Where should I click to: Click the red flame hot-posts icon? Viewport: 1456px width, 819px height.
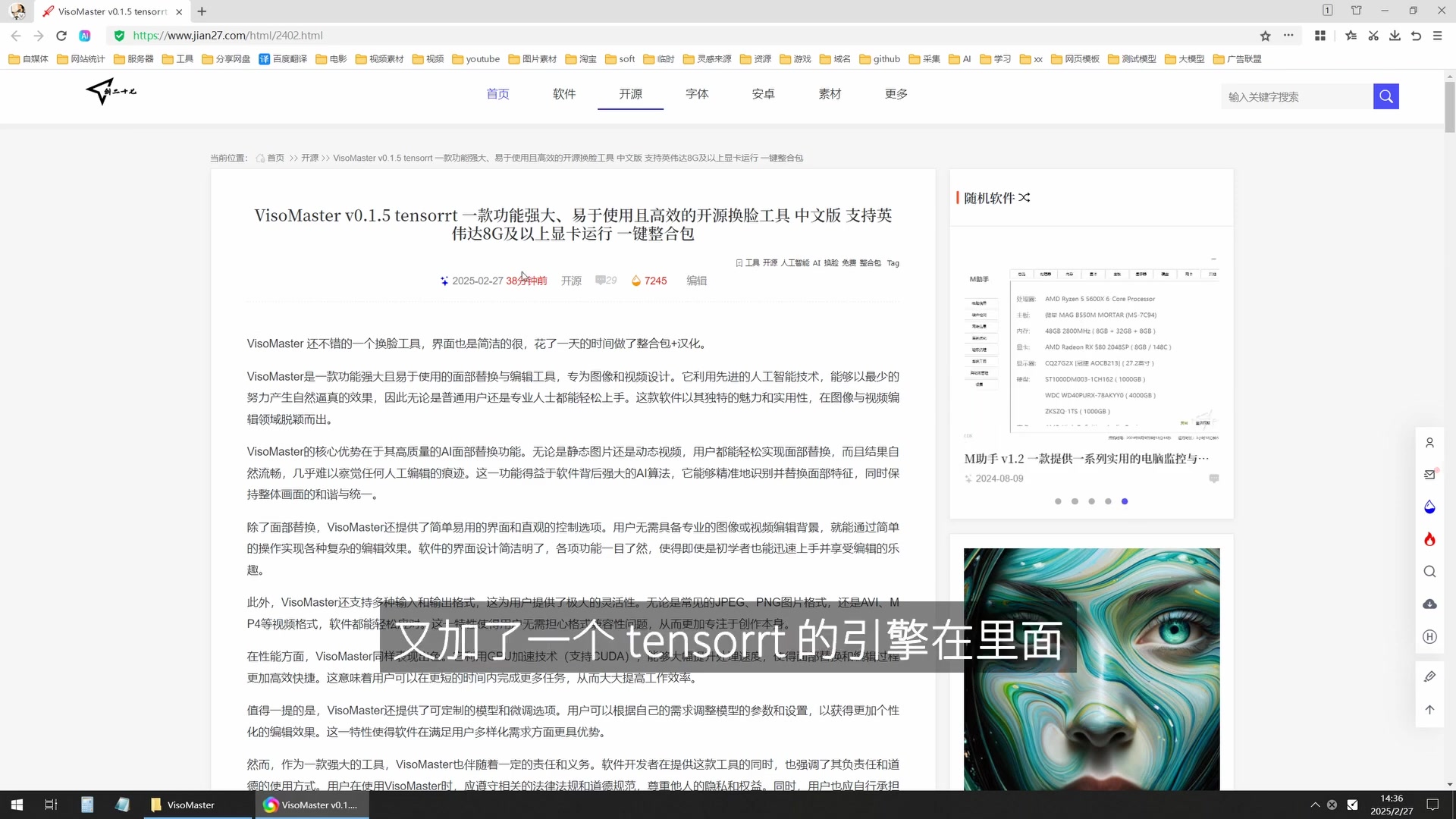(x=1429, y=539)
